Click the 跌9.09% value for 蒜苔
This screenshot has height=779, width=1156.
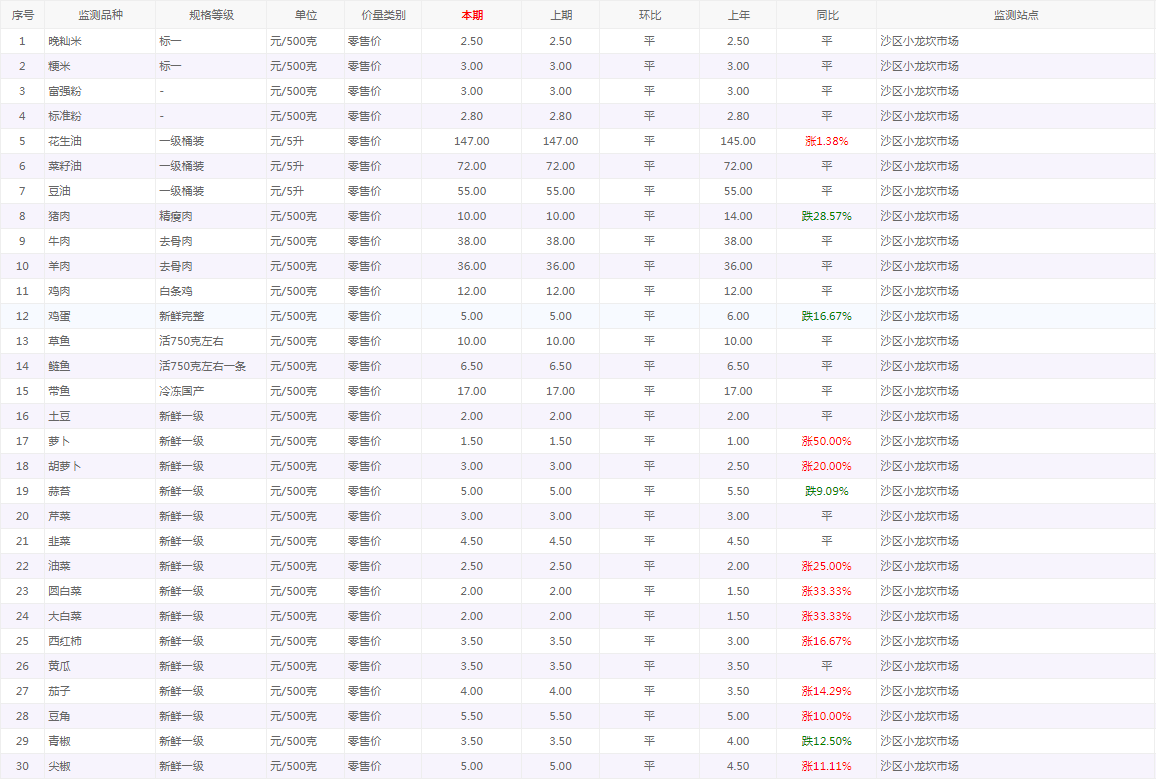826,491
